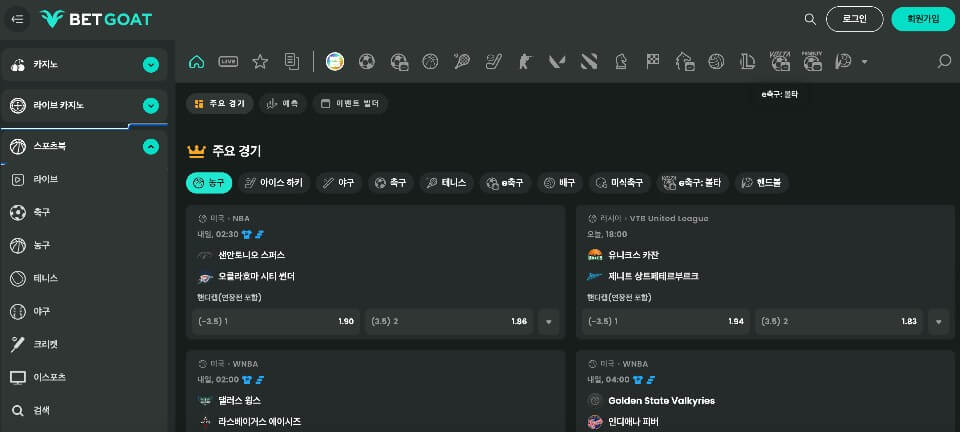Open 라이브 in the sidebar
Viewport: 960px width, 432px height.
point(84,180)
